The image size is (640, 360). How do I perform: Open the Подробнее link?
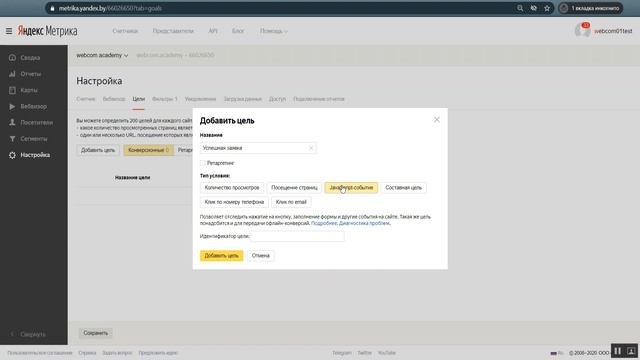point(324,223)
